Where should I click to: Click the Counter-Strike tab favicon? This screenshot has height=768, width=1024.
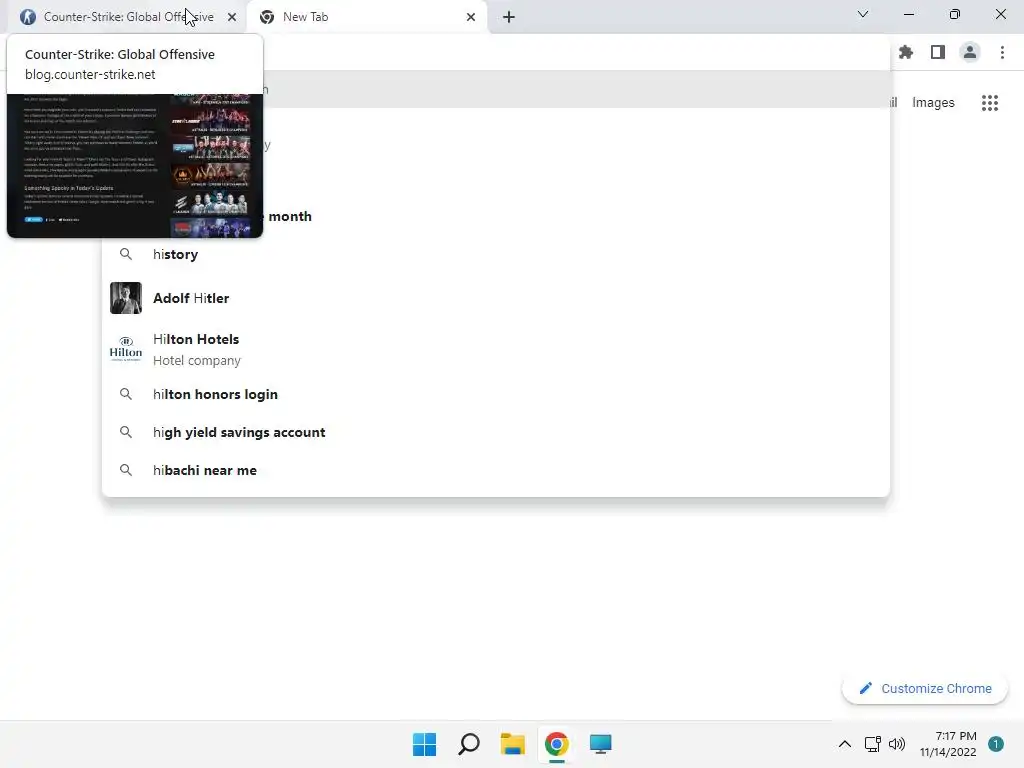[x=28, y=17]
